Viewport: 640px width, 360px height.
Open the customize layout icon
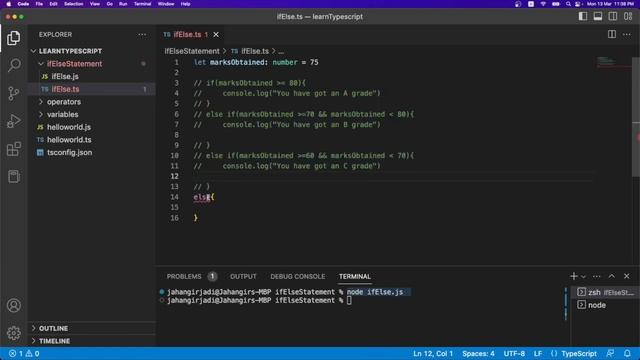(628, 16)
